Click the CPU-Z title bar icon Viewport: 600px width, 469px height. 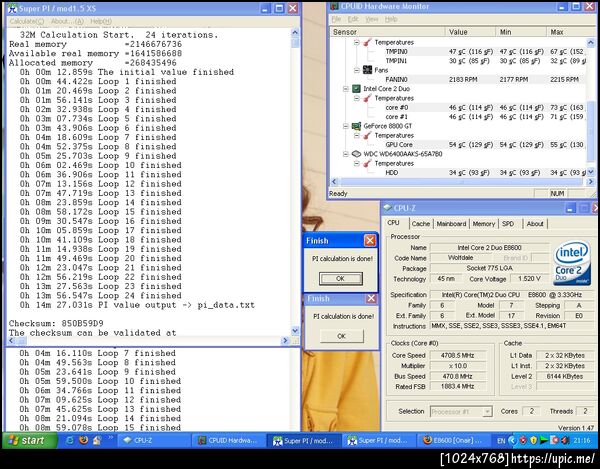(388, 208)
